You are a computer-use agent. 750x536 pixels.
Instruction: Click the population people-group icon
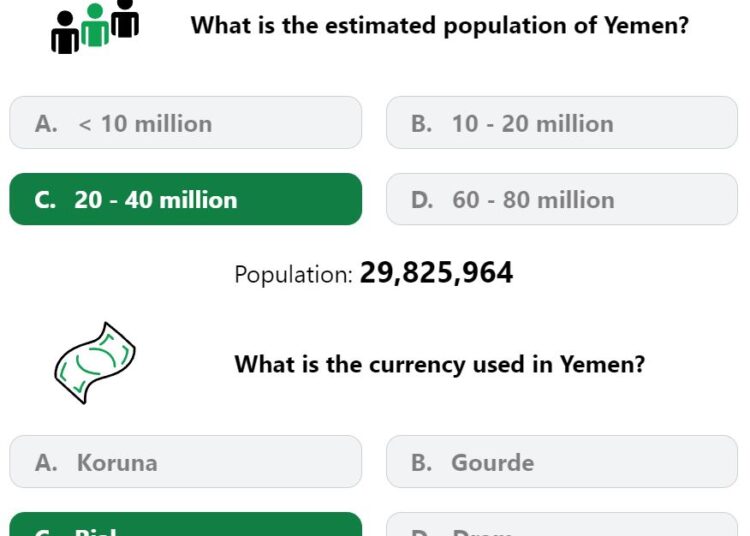click(x=95, y=26)
